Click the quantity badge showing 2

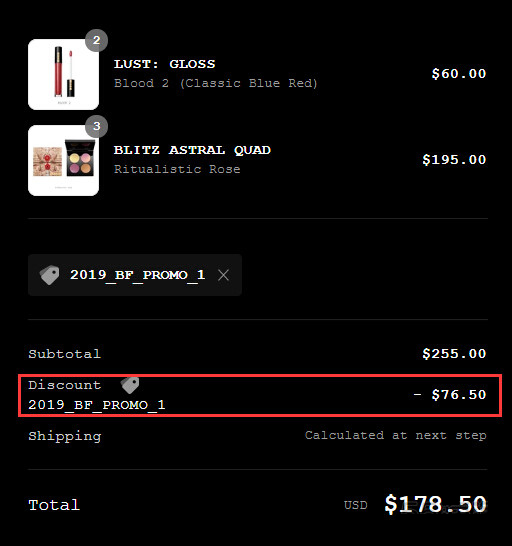tap(96, 40)
